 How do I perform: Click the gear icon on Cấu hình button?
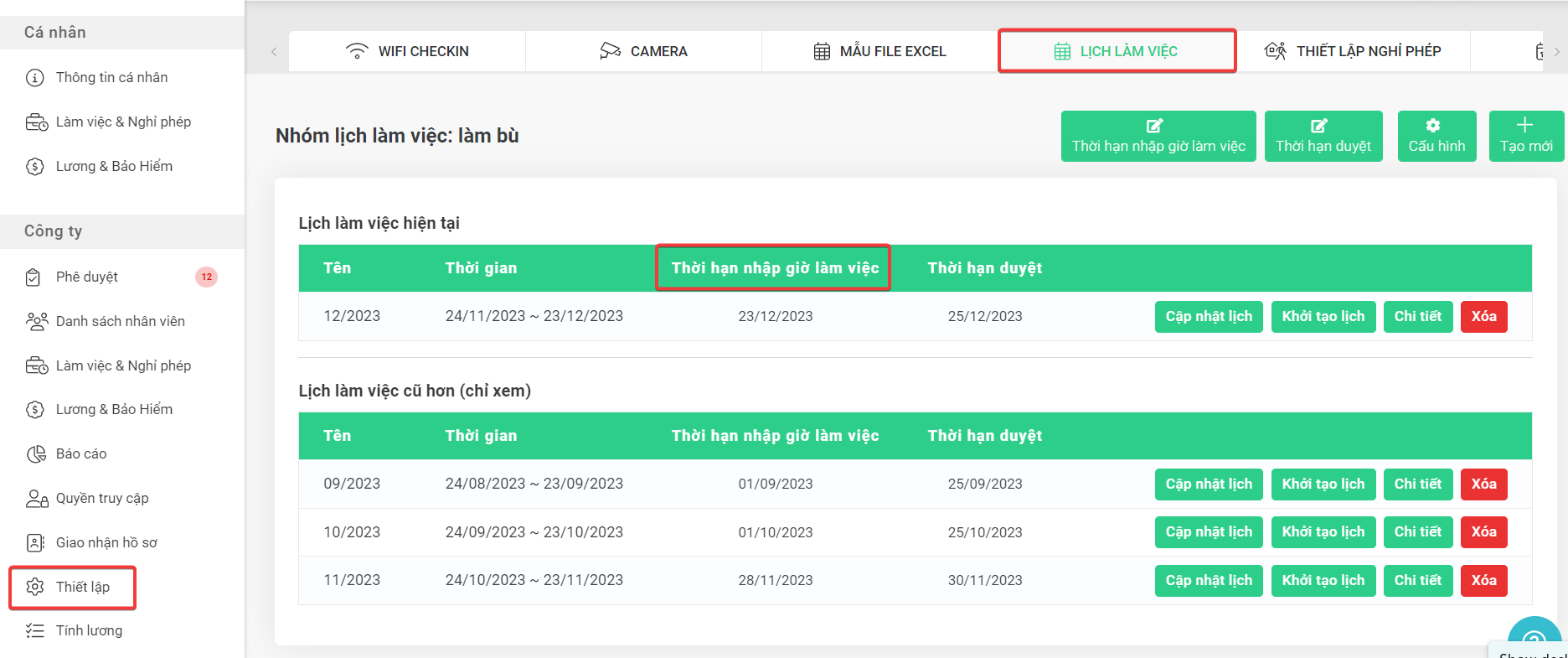click(1433, 126)
